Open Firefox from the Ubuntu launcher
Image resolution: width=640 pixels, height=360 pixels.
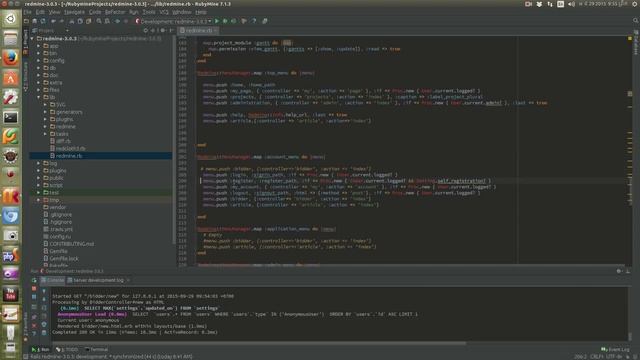coord(11,58)
